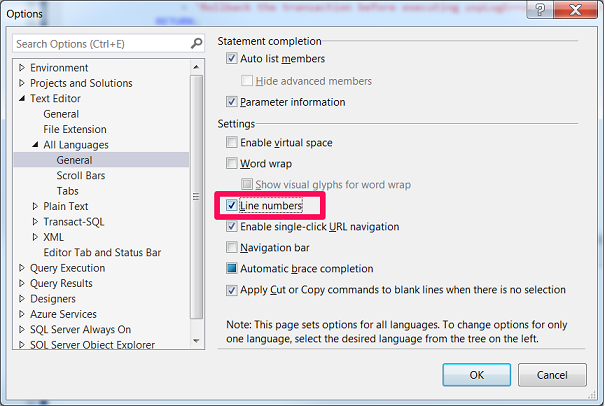
Task: Click the Cancel button
Action: [552, 375]
